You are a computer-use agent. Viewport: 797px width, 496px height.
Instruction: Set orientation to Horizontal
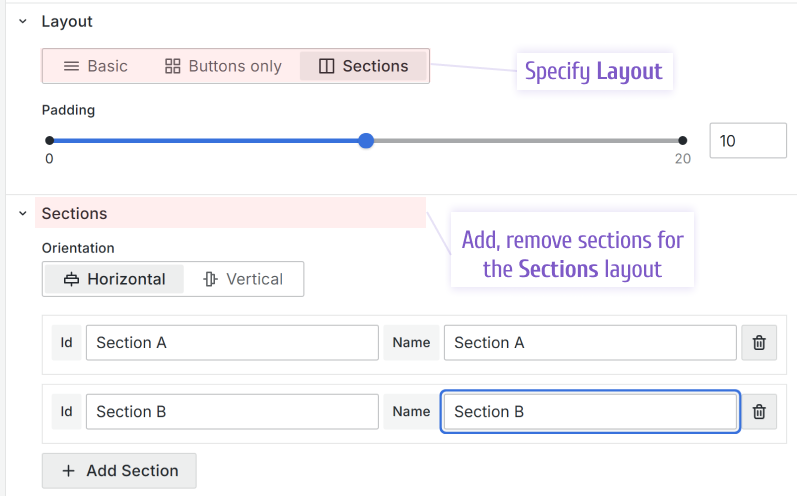pos(114,279)
